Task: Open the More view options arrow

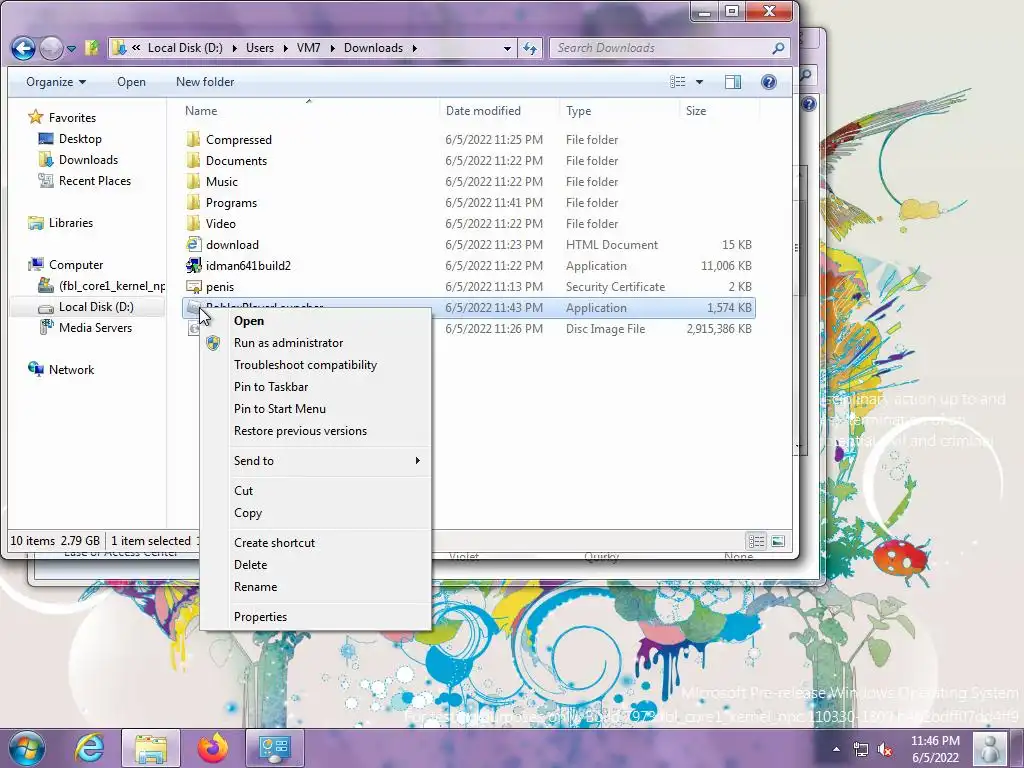Action: 699,82
